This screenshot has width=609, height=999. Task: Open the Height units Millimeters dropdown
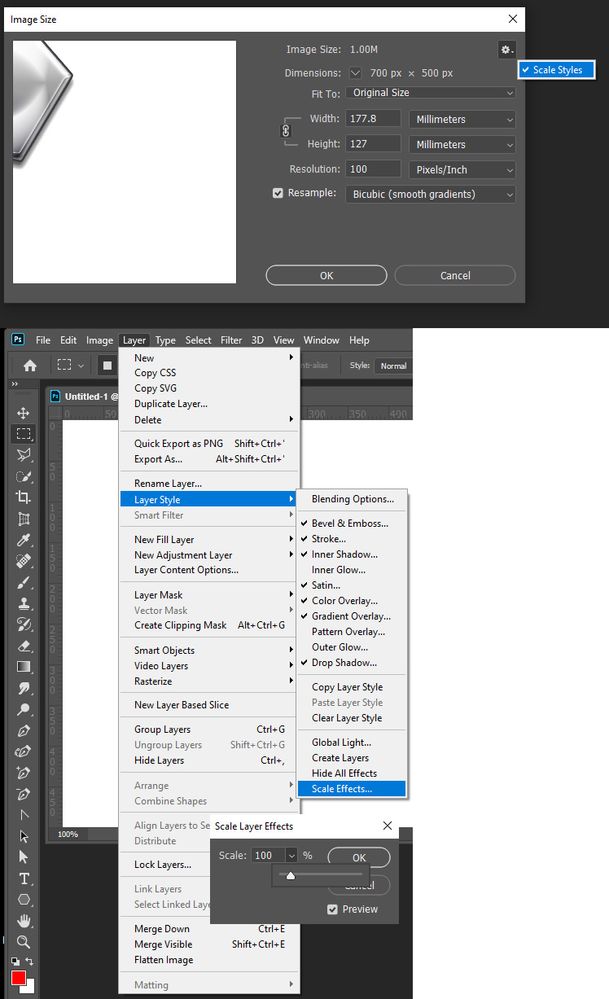[462, 145]
